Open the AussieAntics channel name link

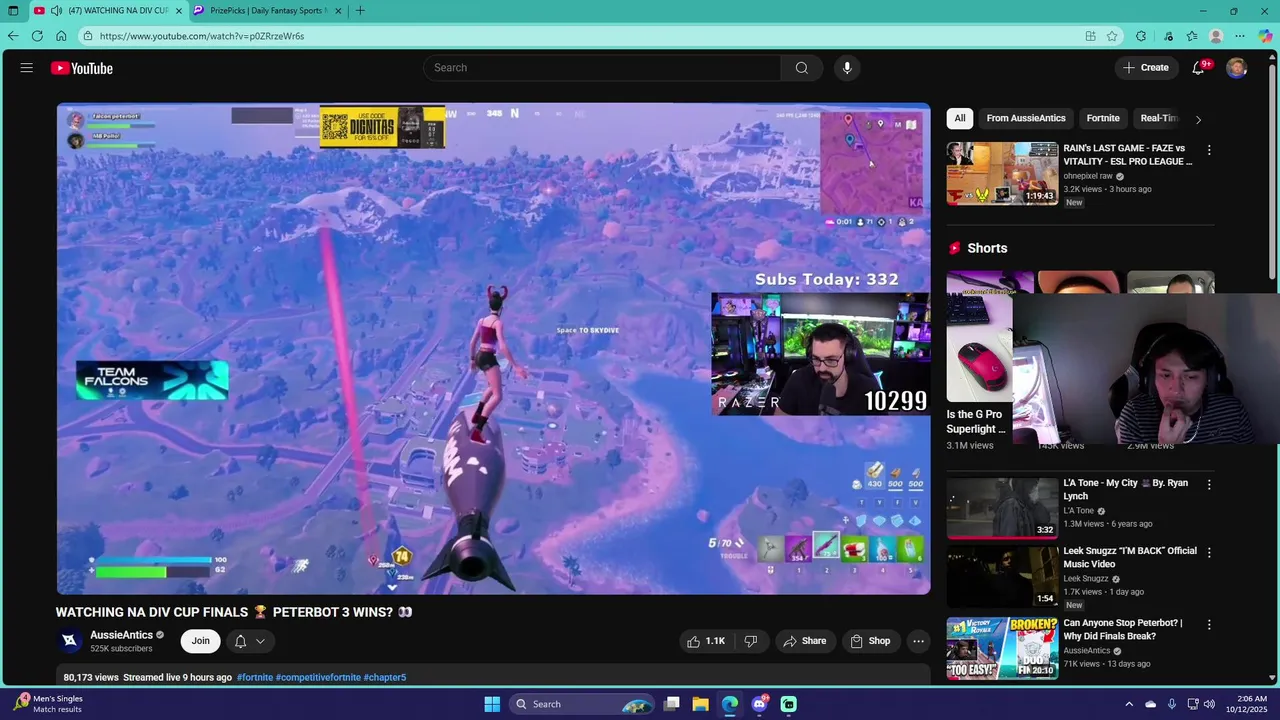(x=121, y=635)
